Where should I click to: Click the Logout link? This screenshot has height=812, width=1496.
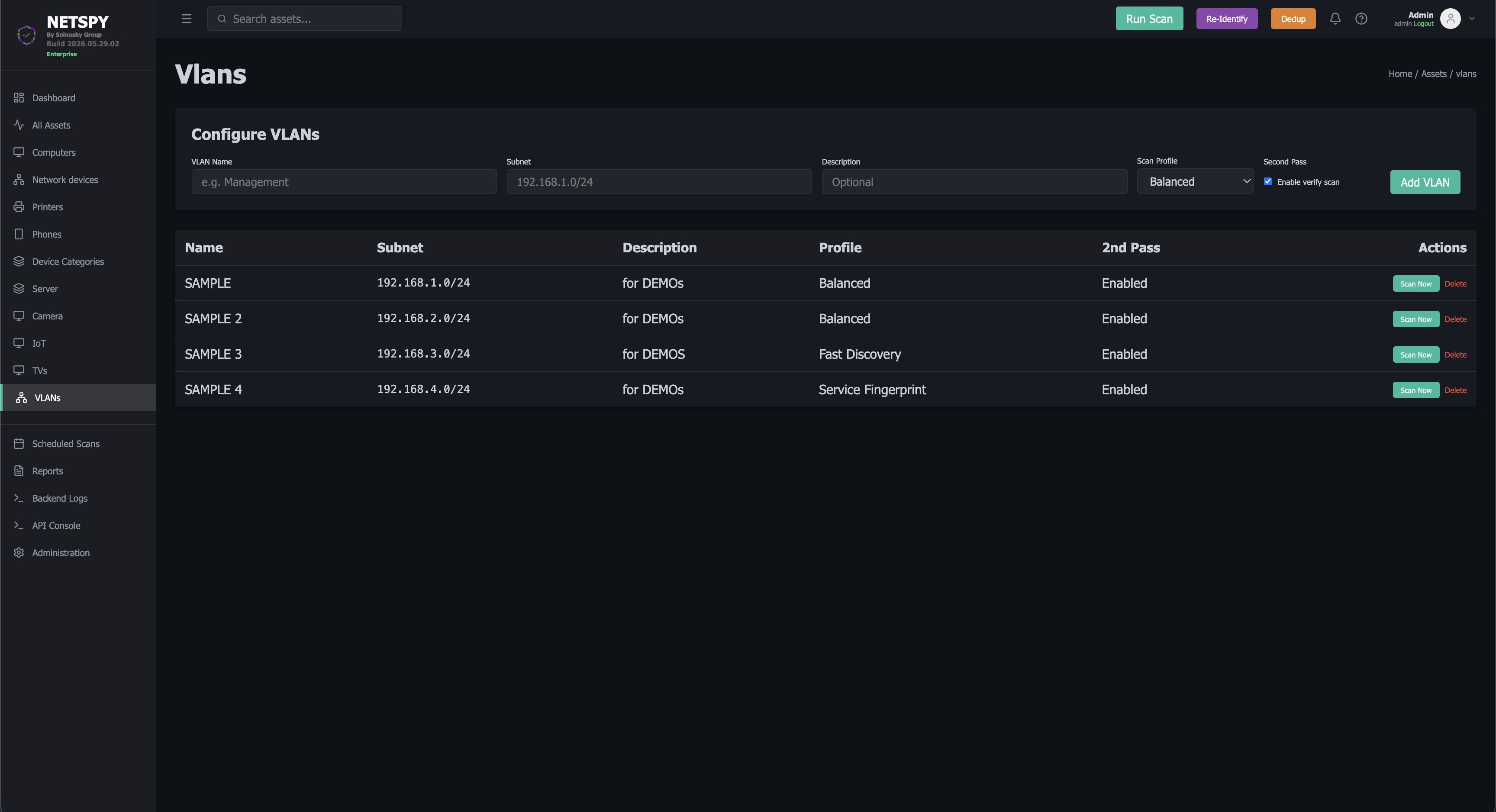[x=1423, y=24]
